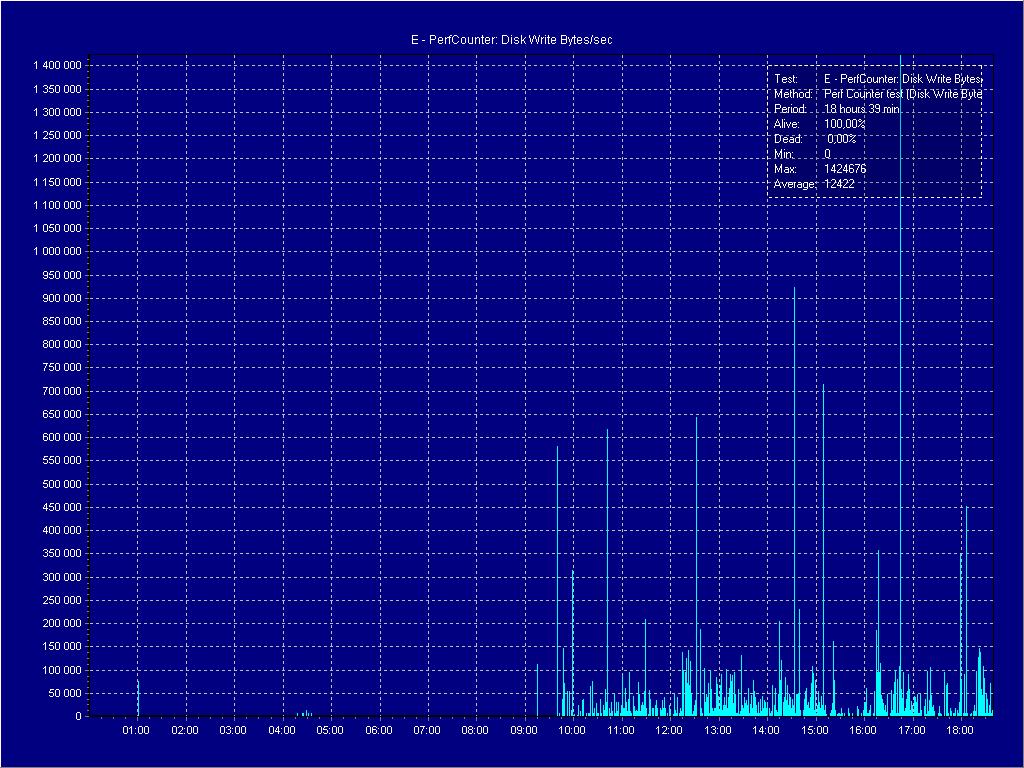
Task: Click the 0 label at the vertical axis origin
Action: tap(78, 717)
